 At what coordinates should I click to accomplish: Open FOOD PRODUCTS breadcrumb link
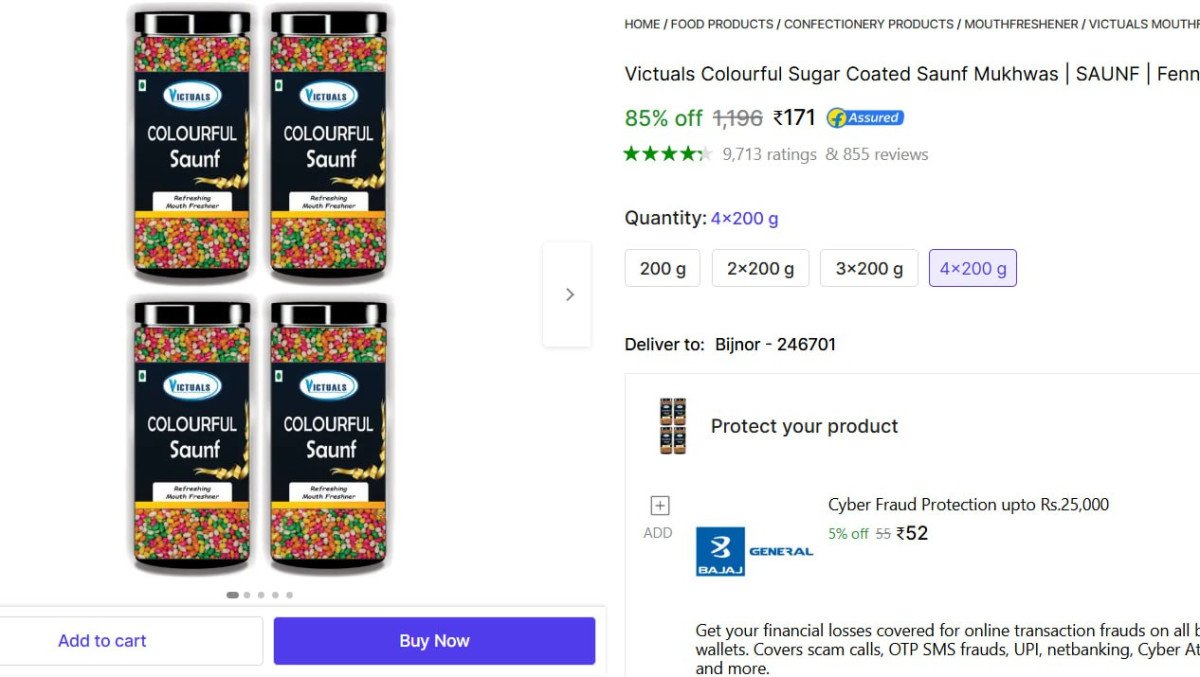(x=721, y=24)
